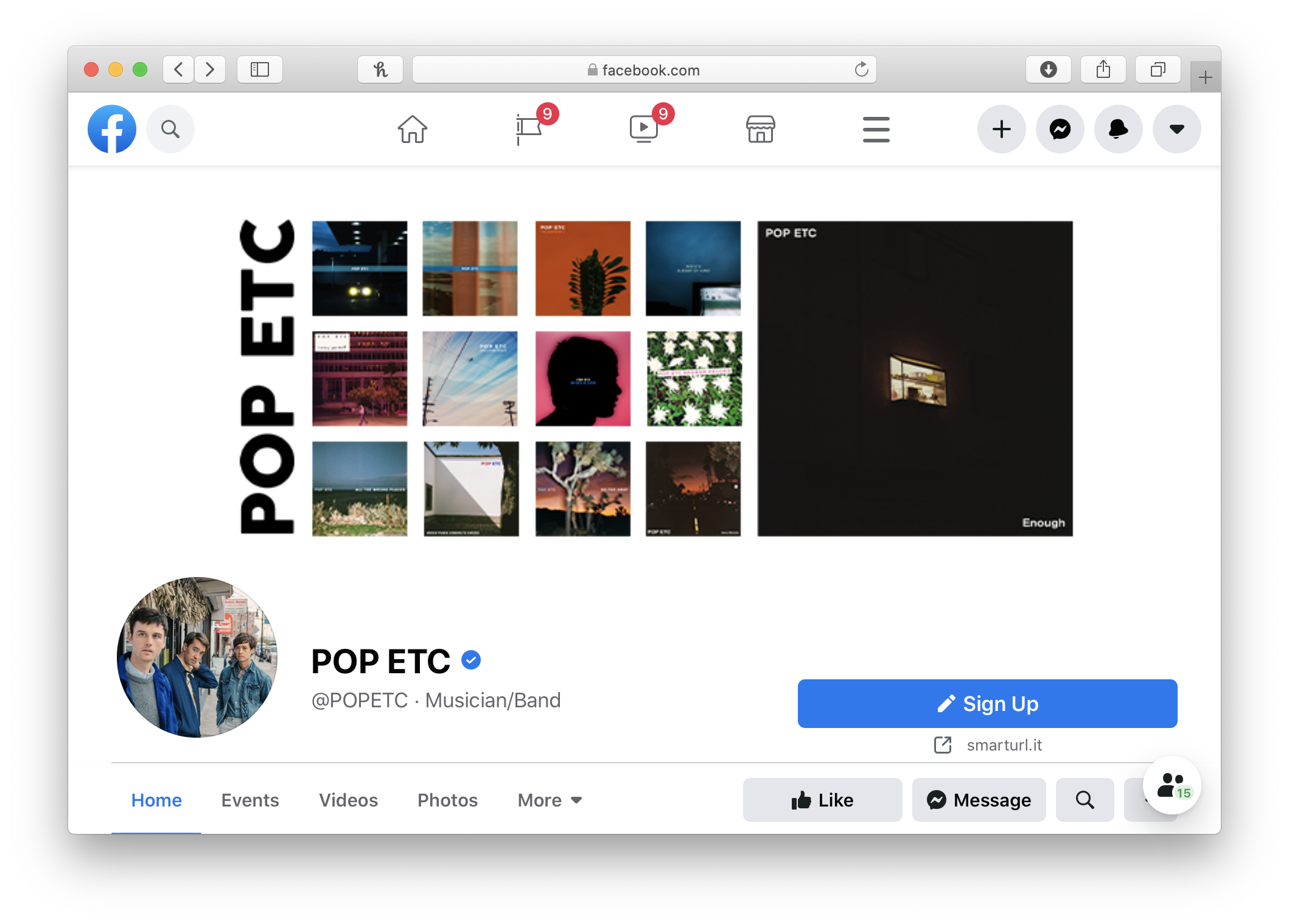The width and height of the screenshot is (1289, 924).
Task: Focus the facebook.com address bar
Action: pyautogui.click(x=644, y=69)
